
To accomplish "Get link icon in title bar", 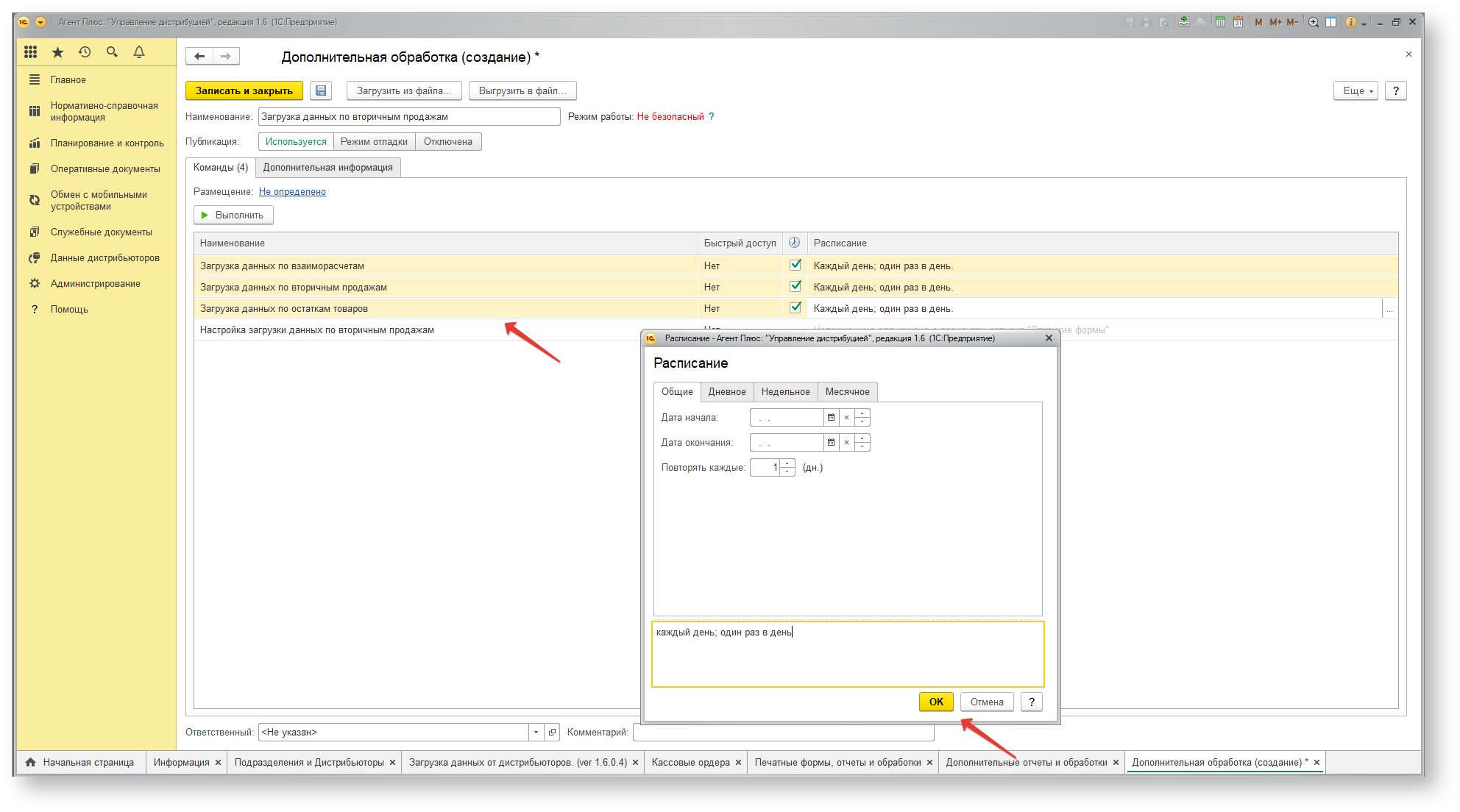I will [1184, 22].
